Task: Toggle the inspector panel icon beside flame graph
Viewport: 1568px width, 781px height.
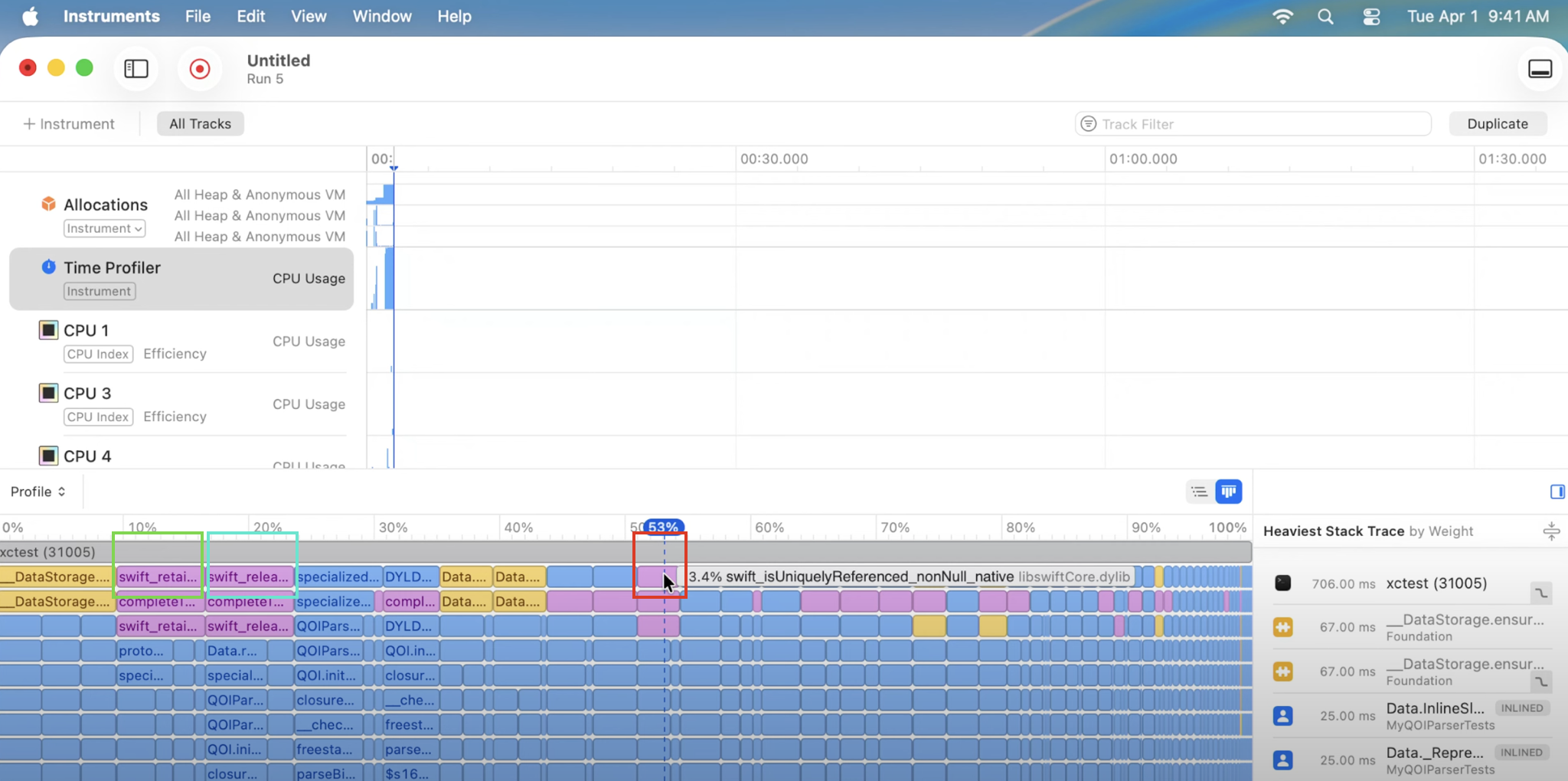Action: coord(1557,492)
